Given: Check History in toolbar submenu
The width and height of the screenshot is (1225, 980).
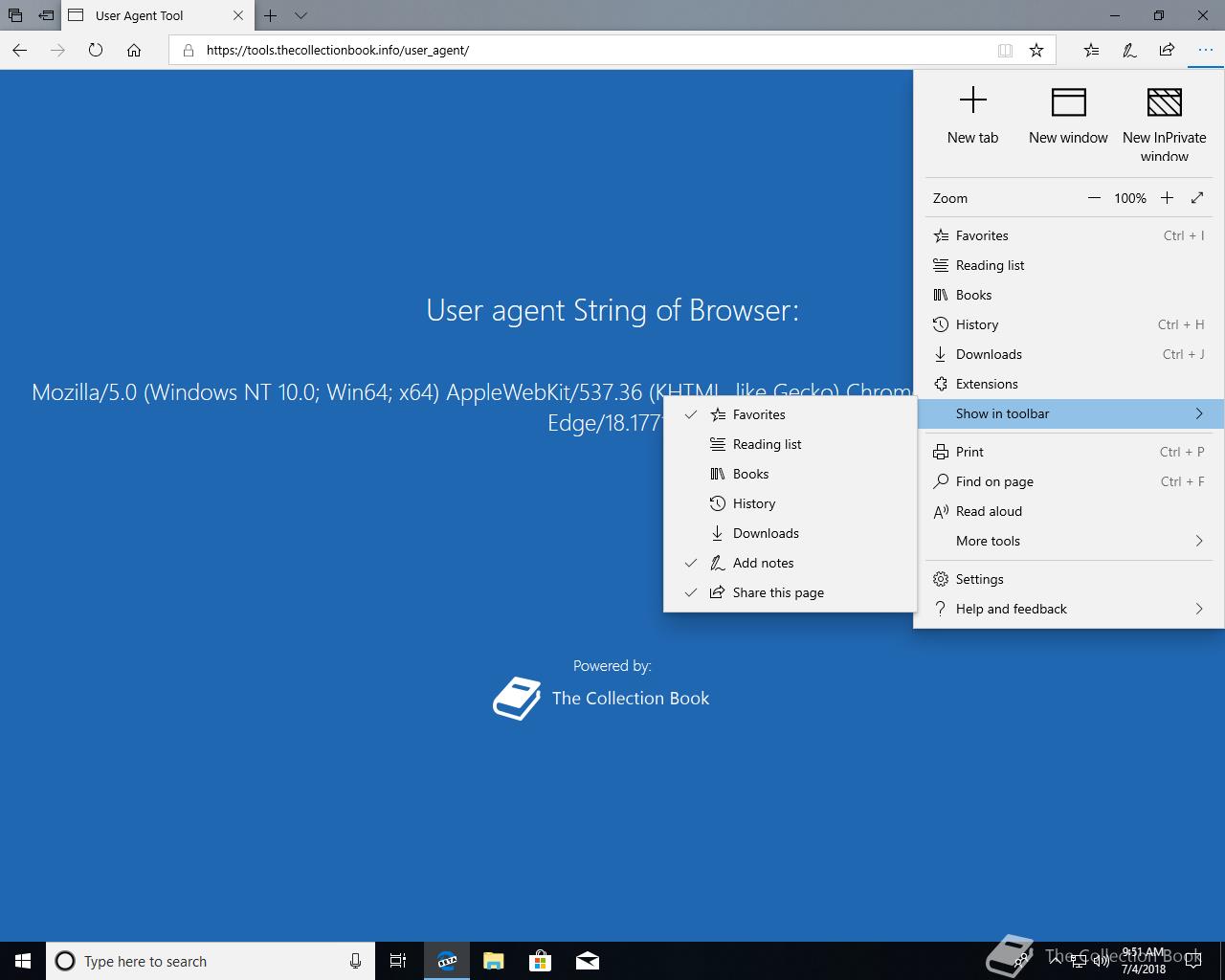Looking at the screenshot, I should coord(790,503).
